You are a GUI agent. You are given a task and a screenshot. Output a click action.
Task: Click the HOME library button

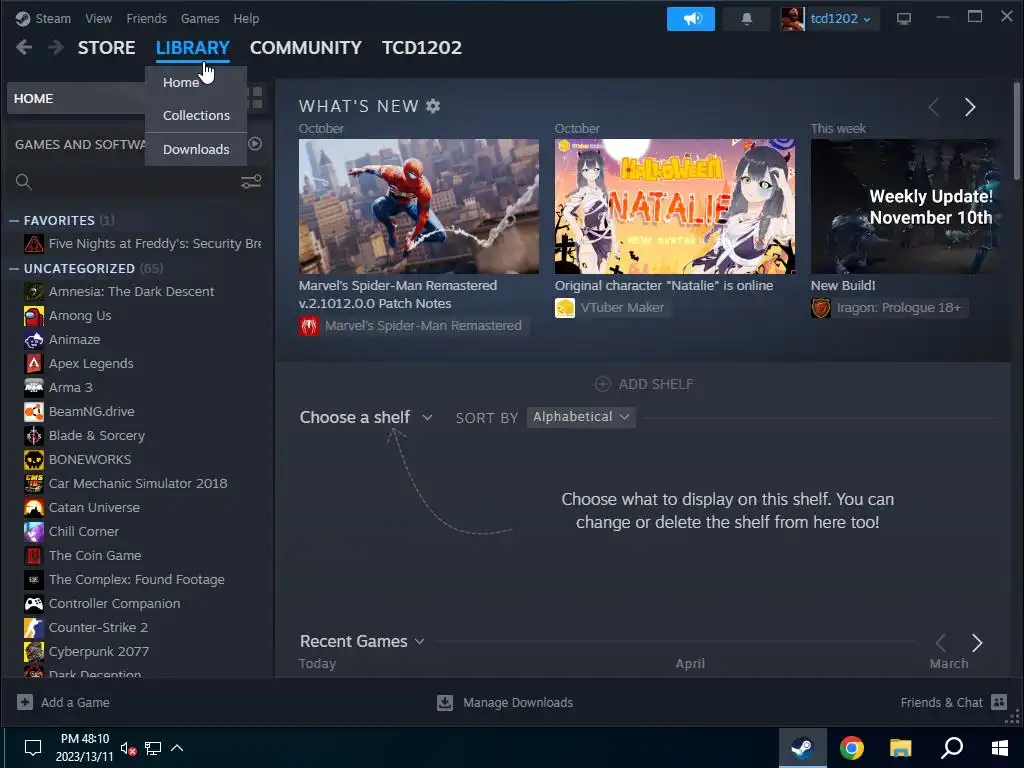click(x=76, y=99)
